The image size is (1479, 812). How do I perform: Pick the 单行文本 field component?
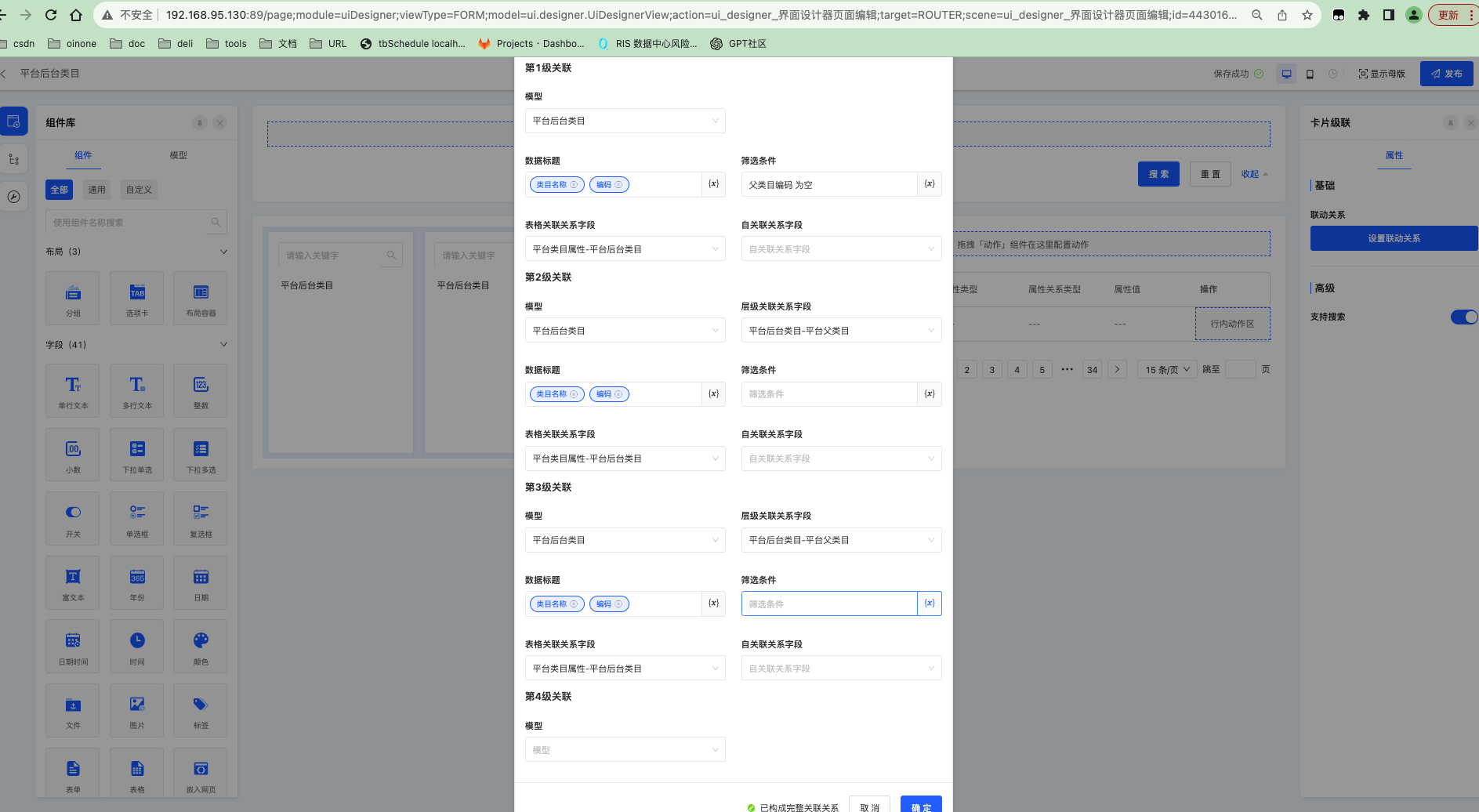[73, 390]
